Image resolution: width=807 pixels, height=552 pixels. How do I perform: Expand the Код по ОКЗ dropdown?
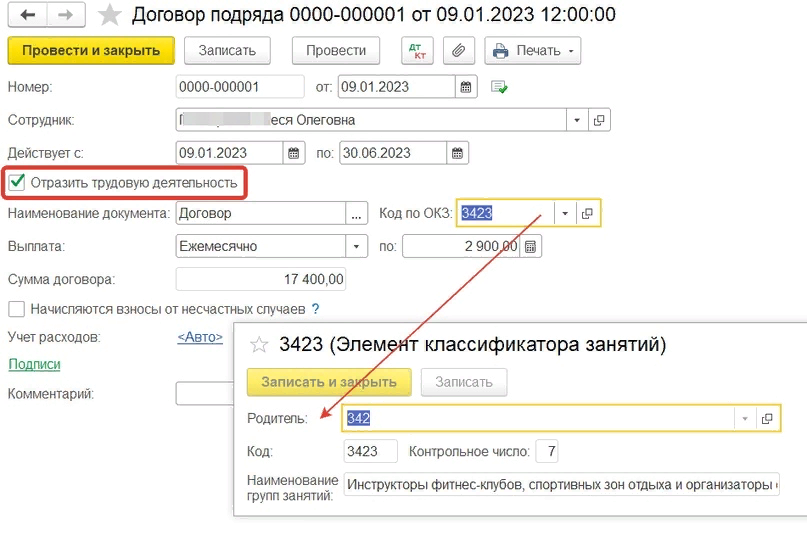pos(565,213)
